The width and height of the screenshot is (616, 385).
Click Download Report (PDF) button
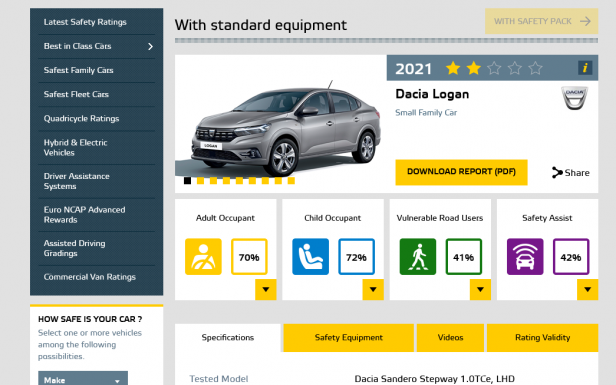pyautogui.click(x=461, y=172)
